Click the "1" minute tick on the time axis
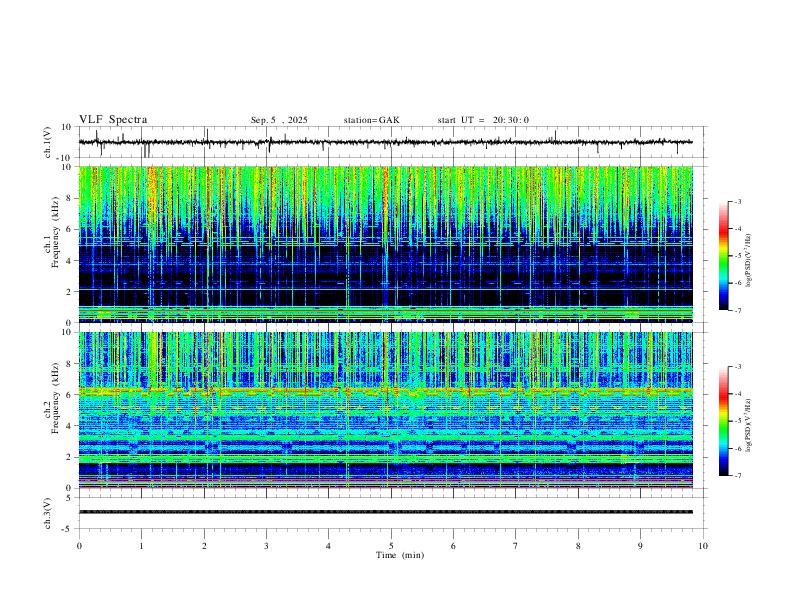Viewport: 792px width, 612px height. click(x=141, y=546)
